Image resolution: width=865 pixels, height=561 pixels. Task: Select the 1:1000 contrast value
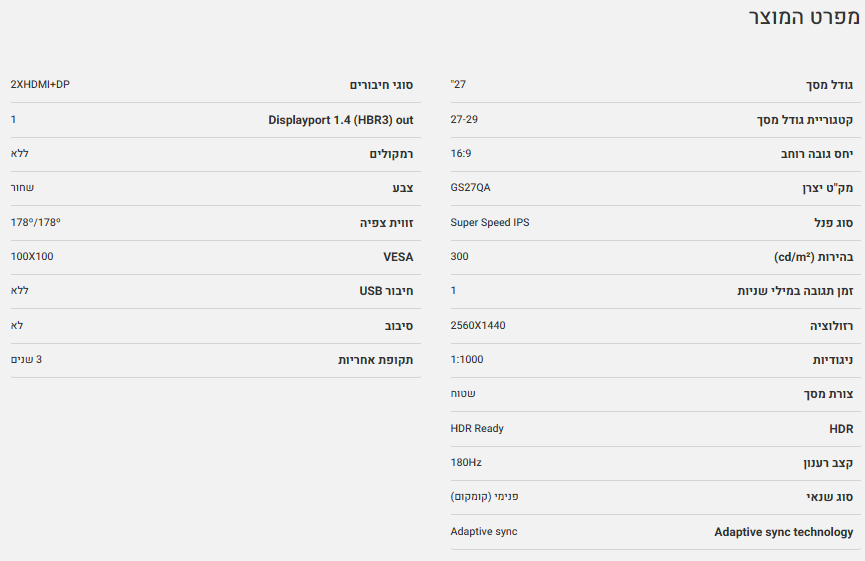point(467,359)
